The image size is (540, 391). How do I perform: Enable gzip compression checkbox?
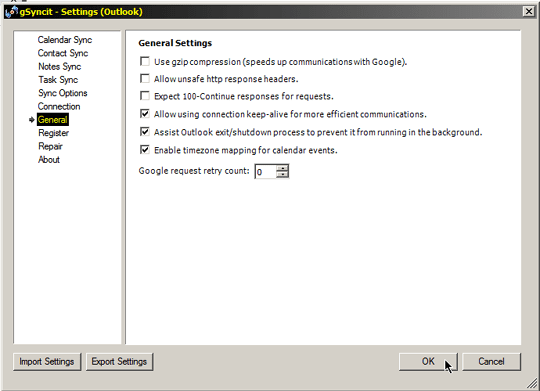[x=145, y=62]
